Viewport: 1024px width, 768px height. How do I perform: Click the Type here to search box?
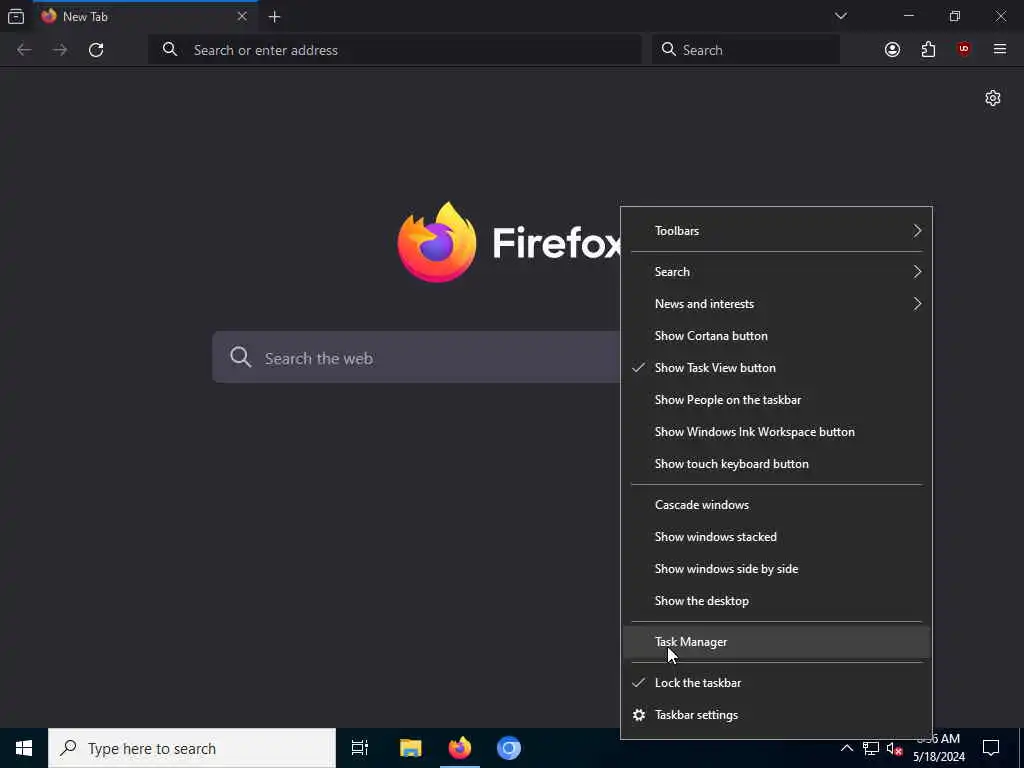click(x=192, y=748)
